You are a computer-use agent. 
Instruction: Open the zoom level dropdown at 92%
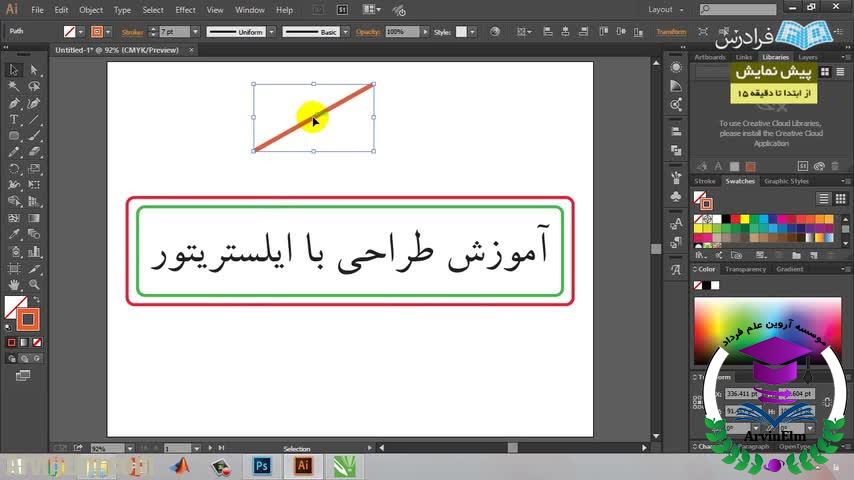click(x=130, y=448)
